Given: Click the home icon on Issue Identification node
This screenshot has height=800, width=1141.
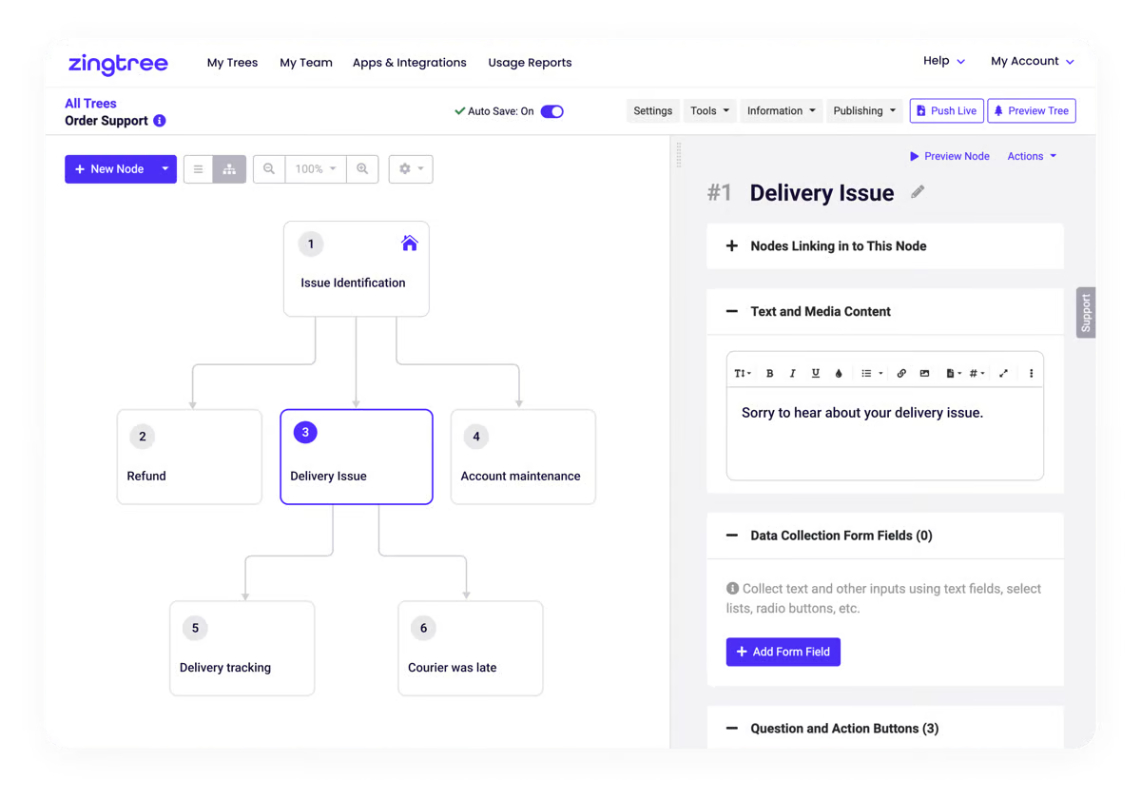Looking at the screenshot, I should click(410, 243).
